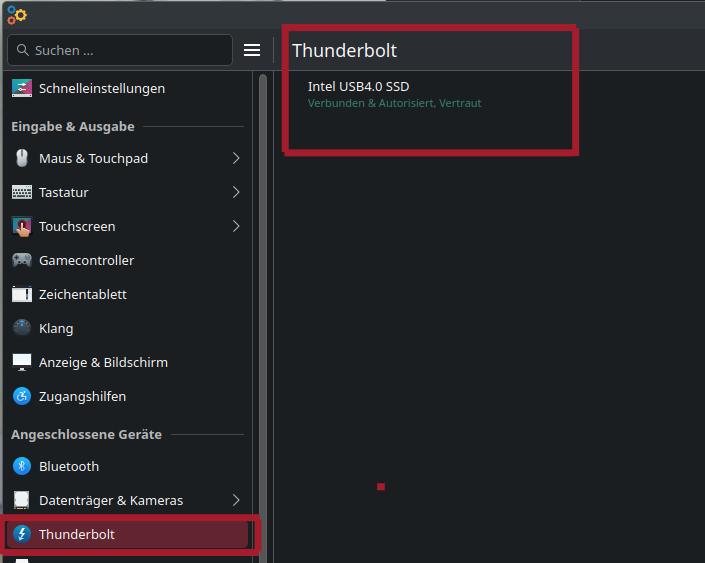Open the Zugangshilfen page
The height and width of the screenshot is (563, 705).
tap(128, 397)
